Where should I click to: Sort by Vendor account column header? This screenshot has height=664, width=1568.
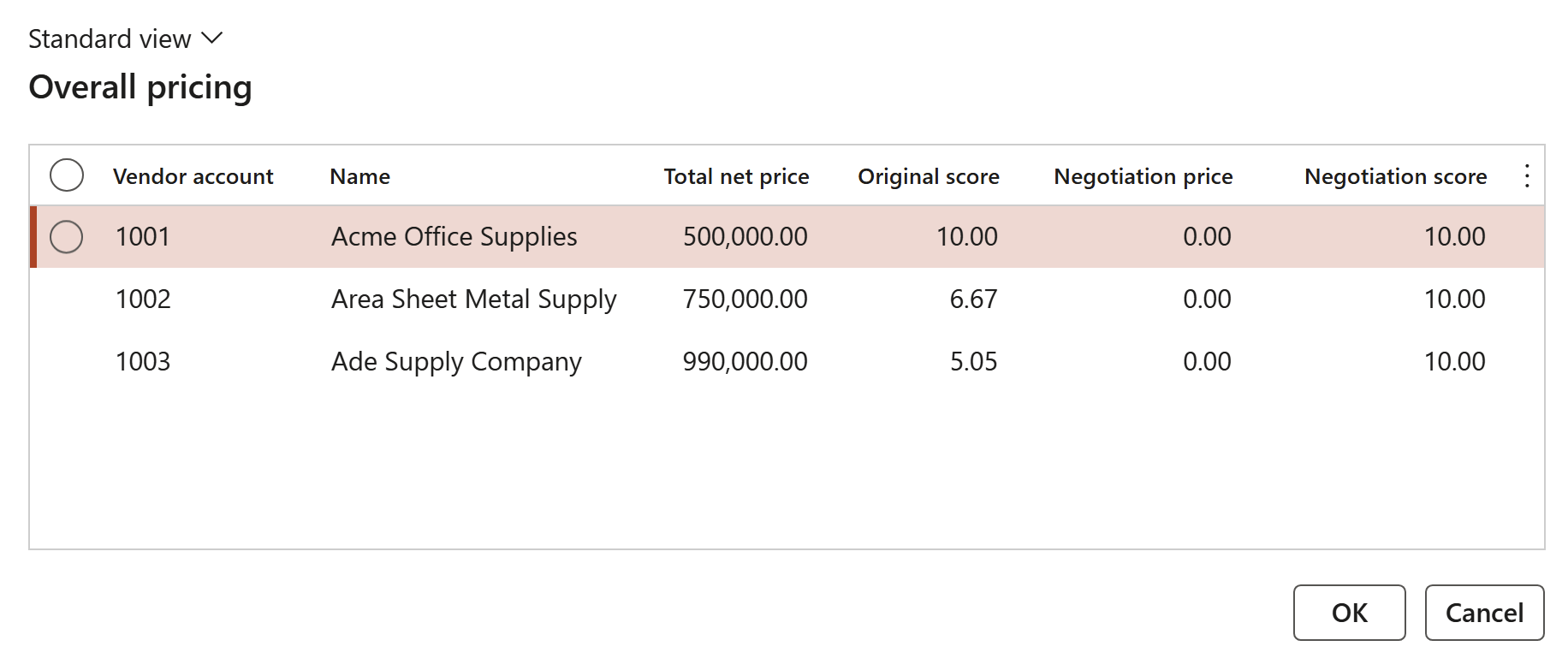click(x=193, y=176)
